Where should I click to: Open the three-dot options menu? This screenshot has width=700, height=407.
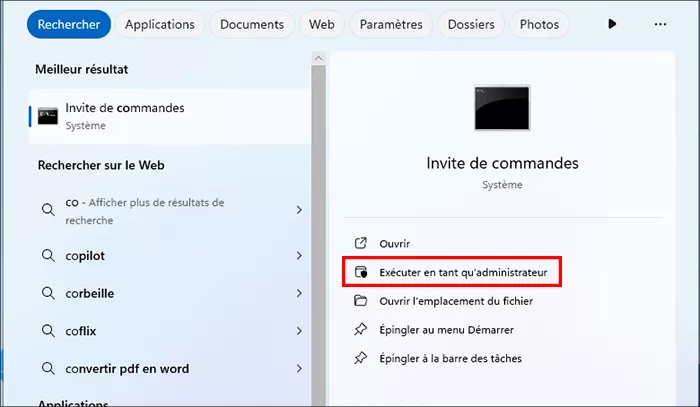pyautogui.click(x=660, y=24)
